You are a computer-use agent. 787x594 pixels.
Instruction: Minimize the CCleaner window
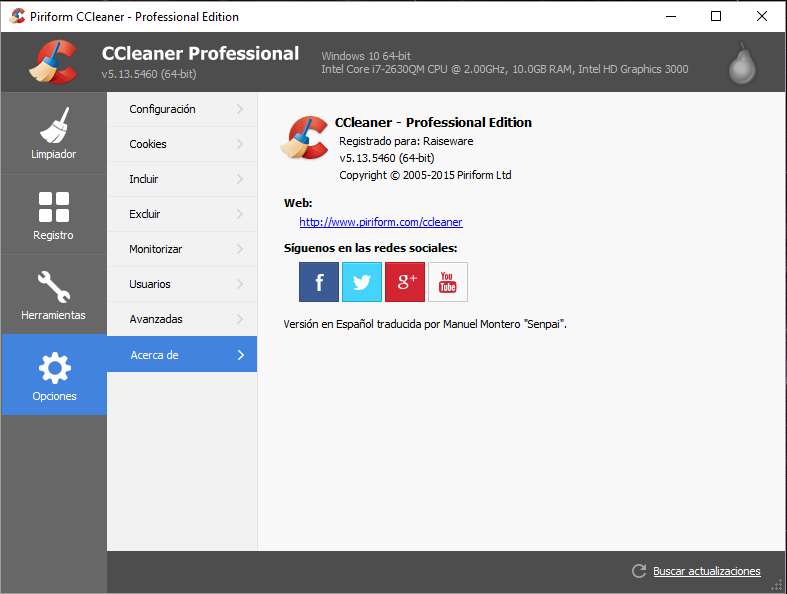(x=671, y=16)
